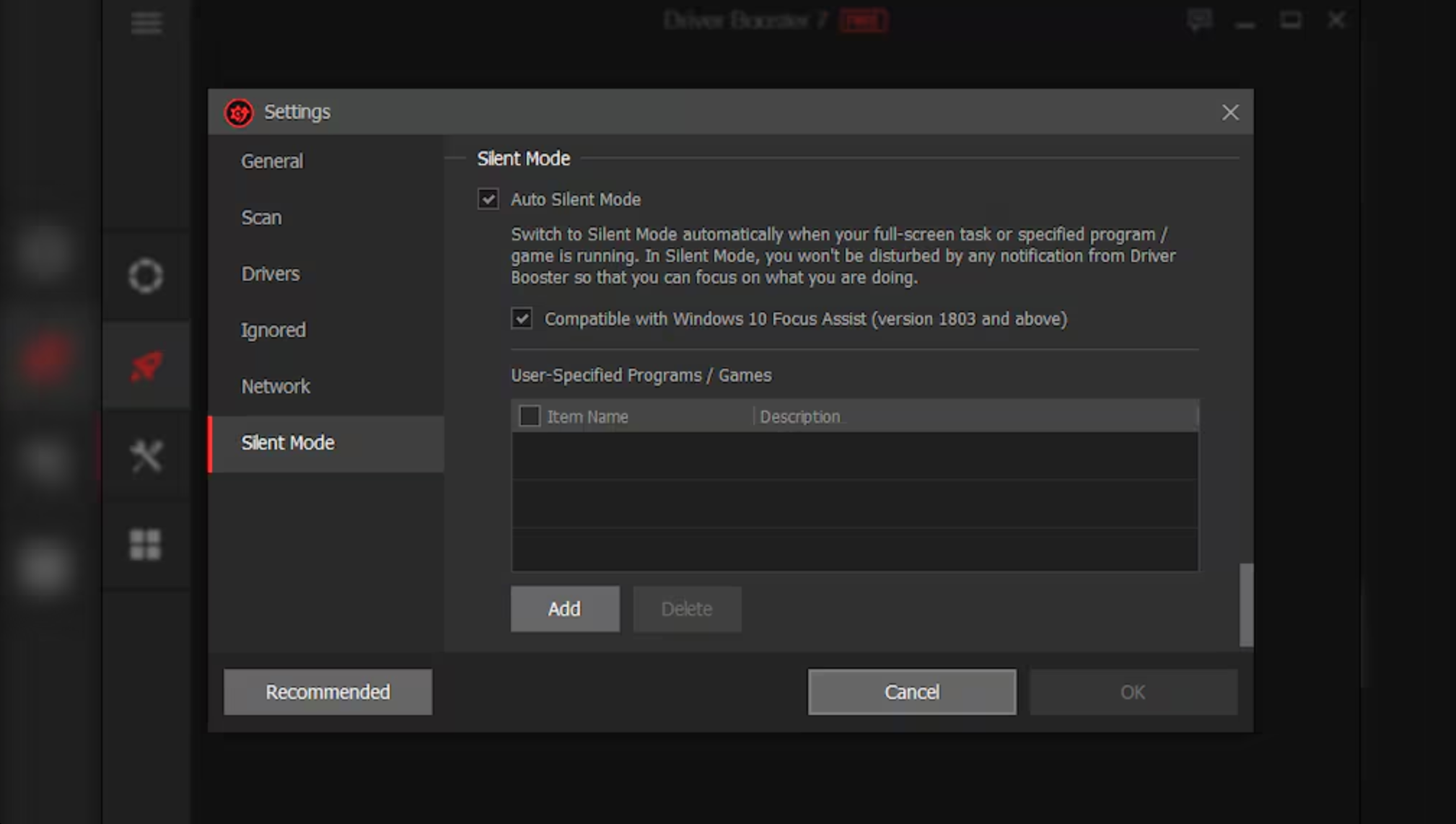Screen dimensions: 1456x824
Task: Open the Scan circle icon in sidebar
Action: (146, 276)
